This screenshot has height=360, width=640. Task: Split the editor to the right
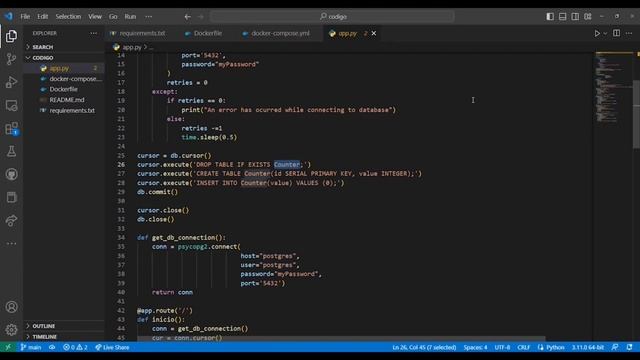616,33
